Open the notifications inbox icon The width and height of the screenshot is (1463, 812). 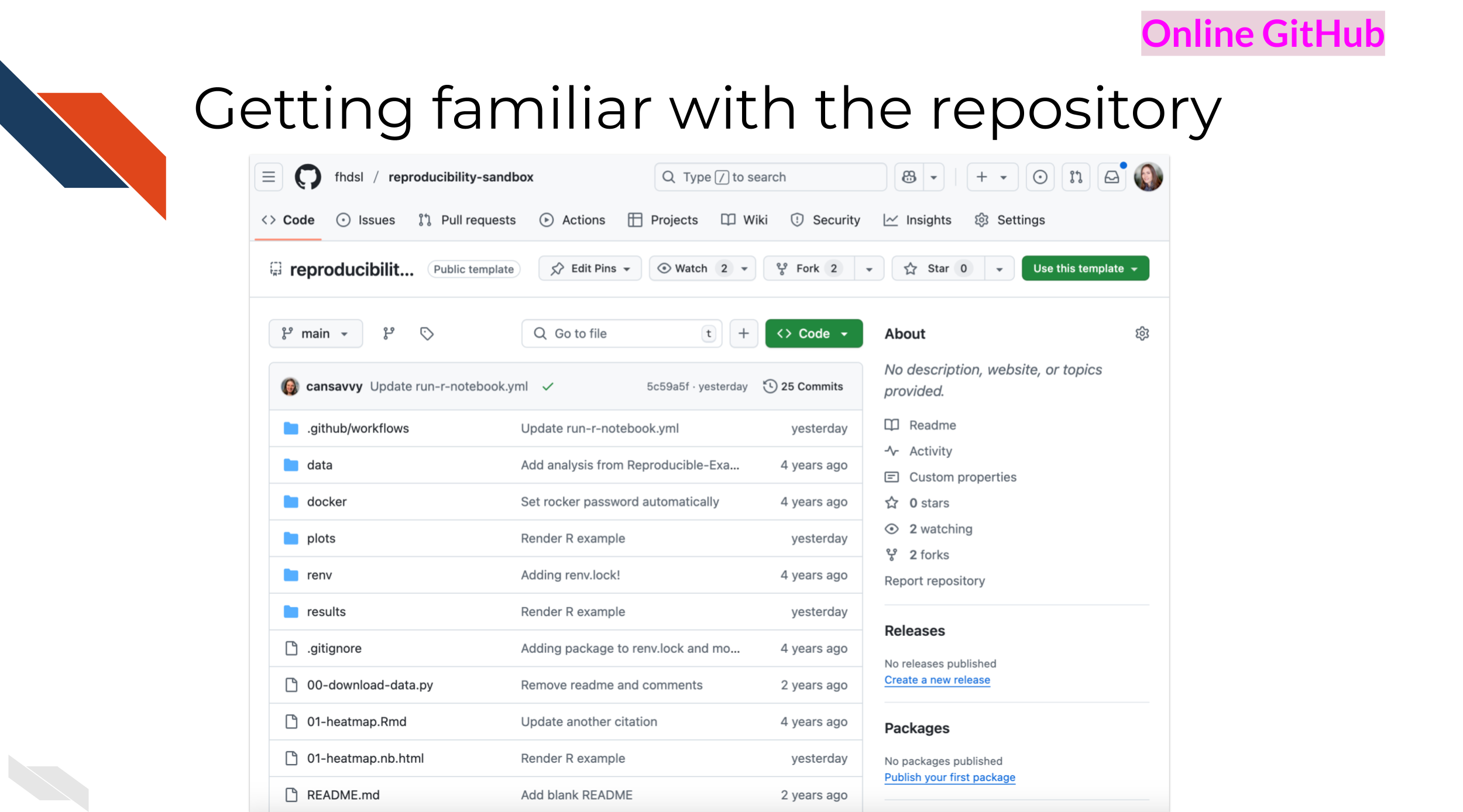coord(1112,177)
